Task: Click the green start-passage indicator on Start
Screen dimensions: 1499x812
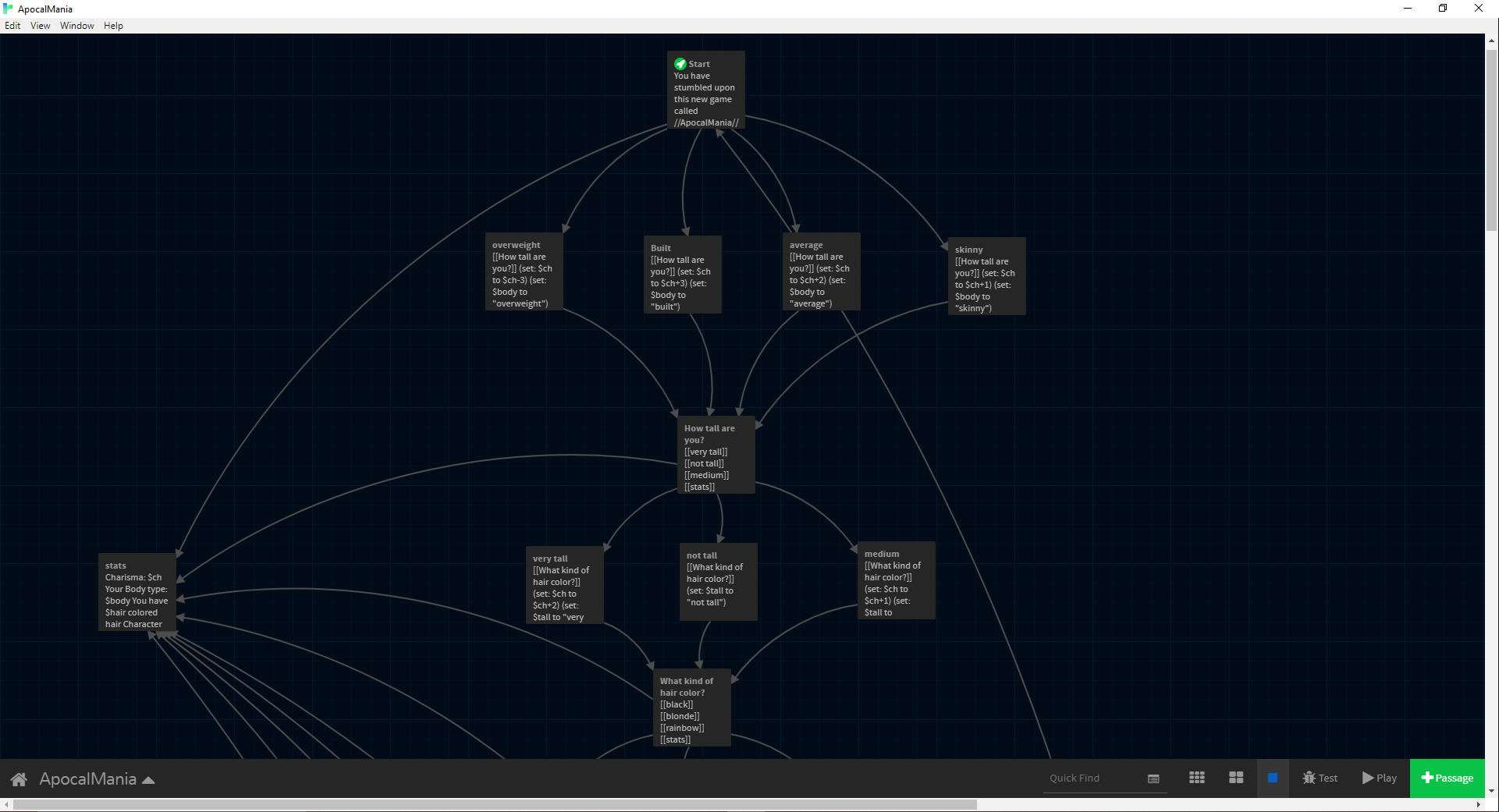Action: coord(680,63)
